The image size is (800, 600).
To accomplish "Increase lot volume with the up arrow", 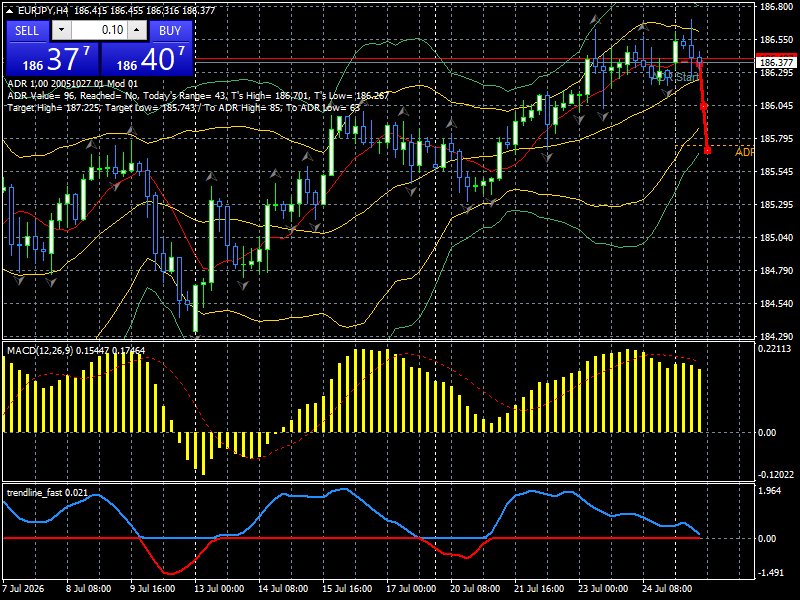I will [x=137, y=30].
